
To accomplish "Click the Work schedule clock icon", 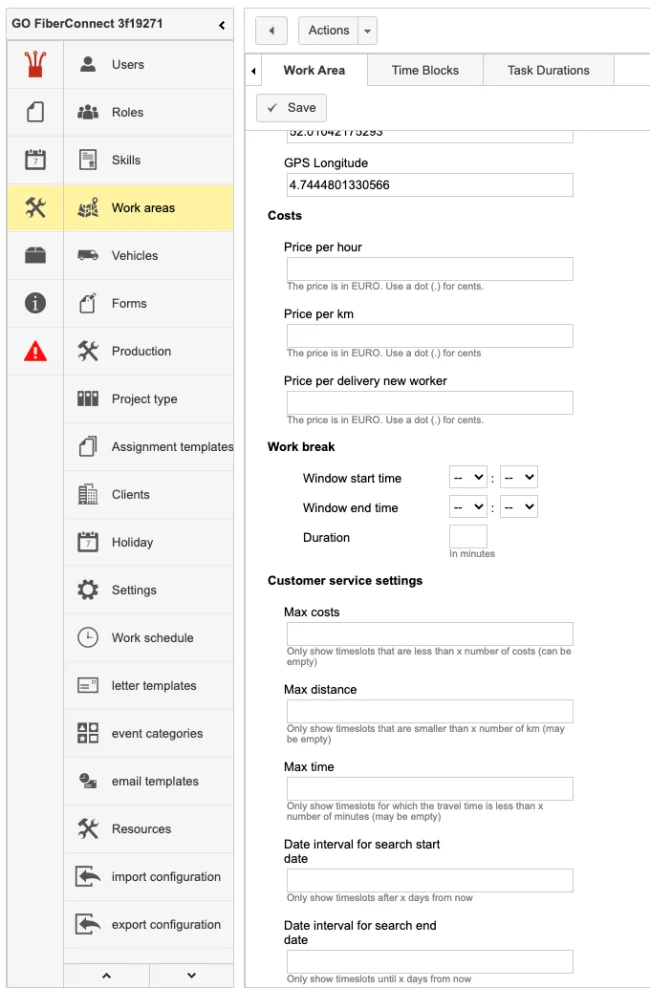I will click(88, 638).
